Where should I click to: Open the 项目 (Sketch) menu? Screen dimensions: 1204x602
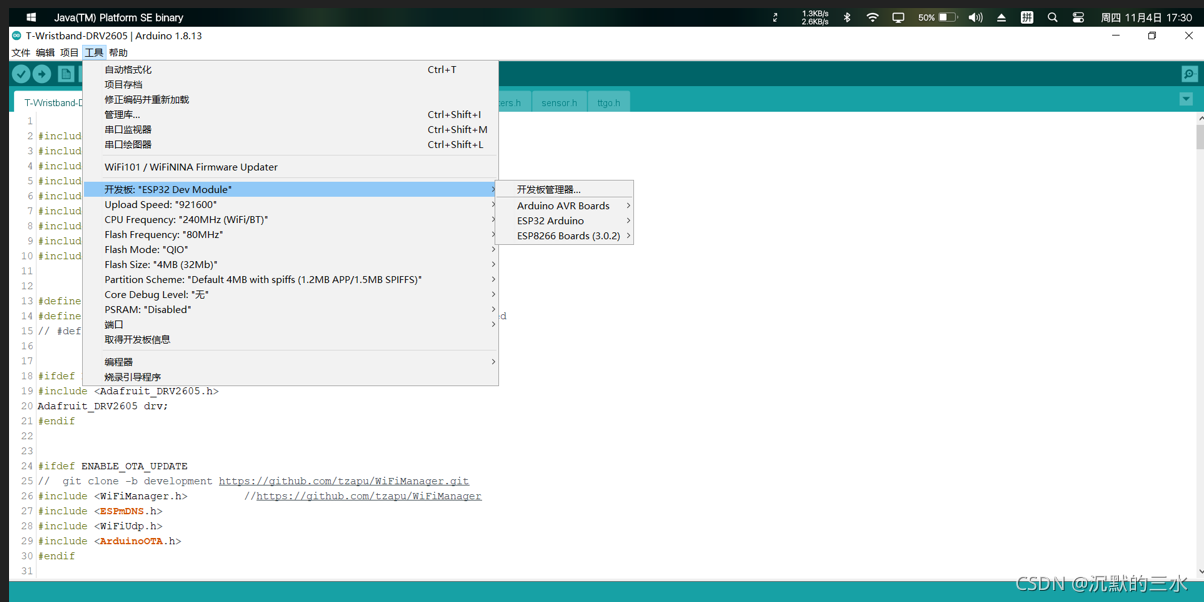coord(69,53)
